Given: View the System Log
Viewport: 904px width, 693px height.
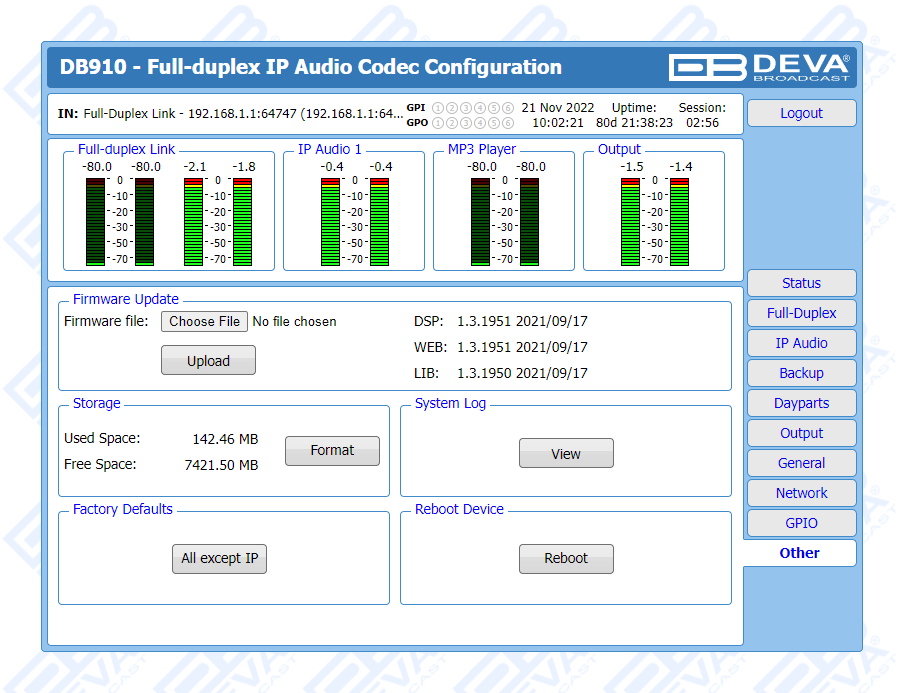Looking at the screenshot, I should (x=566, y=454).
